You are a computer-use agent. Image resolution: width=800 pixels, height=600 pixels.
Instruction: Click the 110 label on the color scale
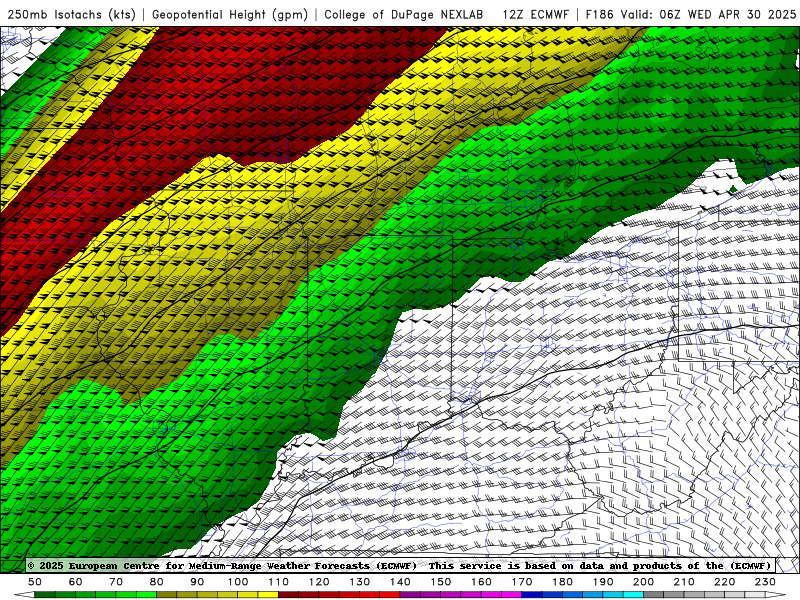(x=279, y=582)
